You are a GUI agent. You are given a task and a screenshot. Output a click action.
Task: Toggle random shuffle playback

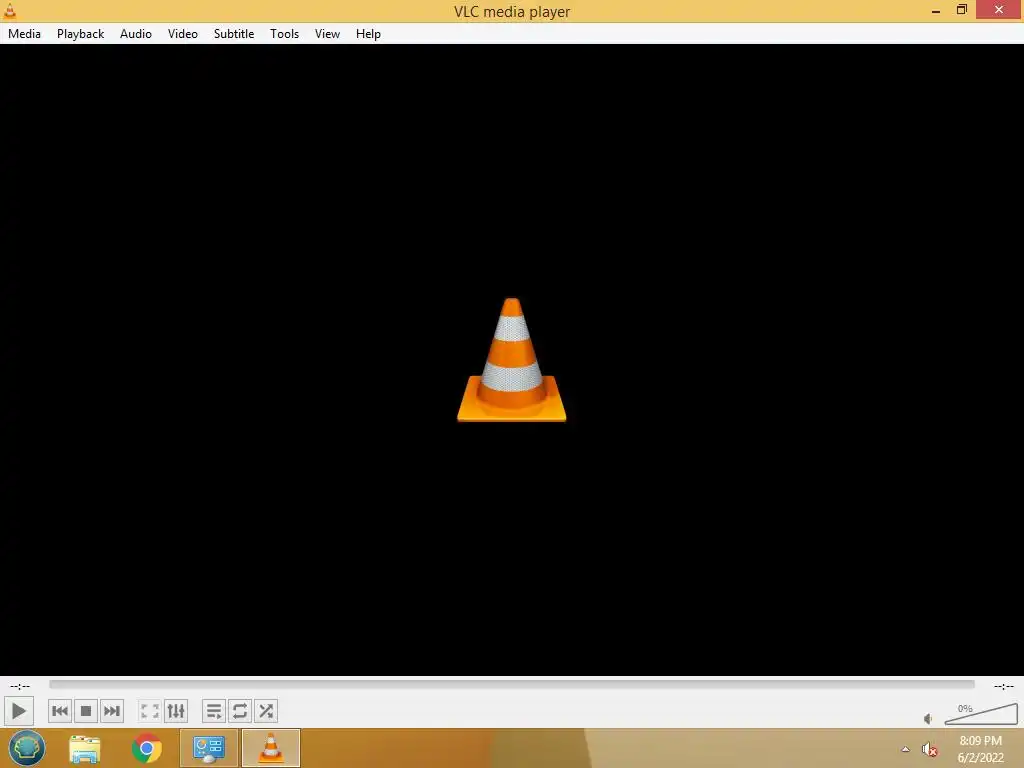266,711
